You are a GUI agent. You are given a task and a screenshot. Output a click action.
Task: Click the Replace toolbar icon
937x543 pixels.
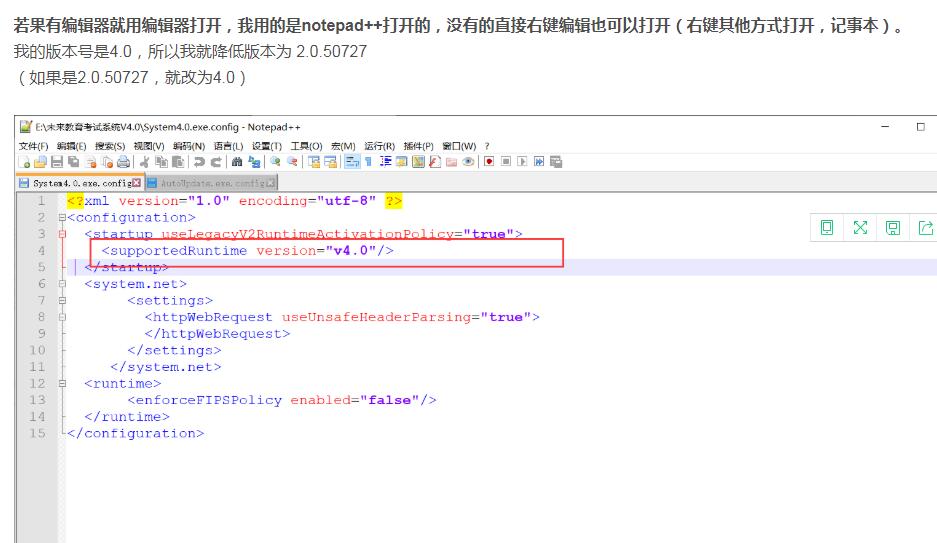coord(254,162)
